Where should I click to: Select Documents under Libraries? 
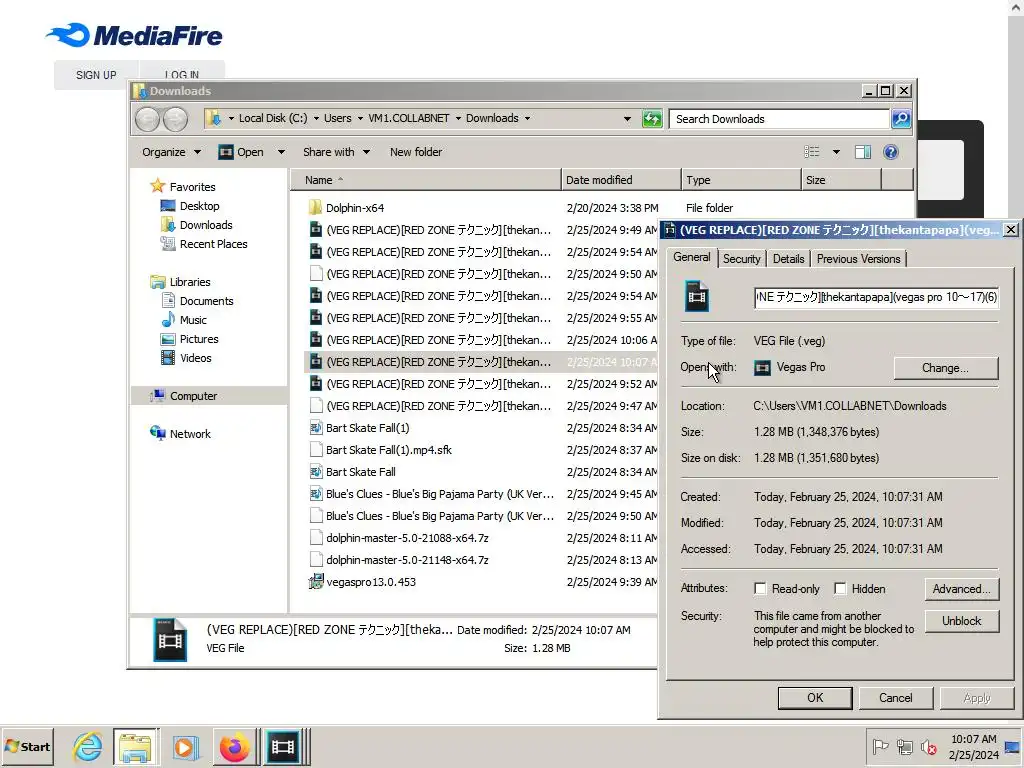point(206,300)
